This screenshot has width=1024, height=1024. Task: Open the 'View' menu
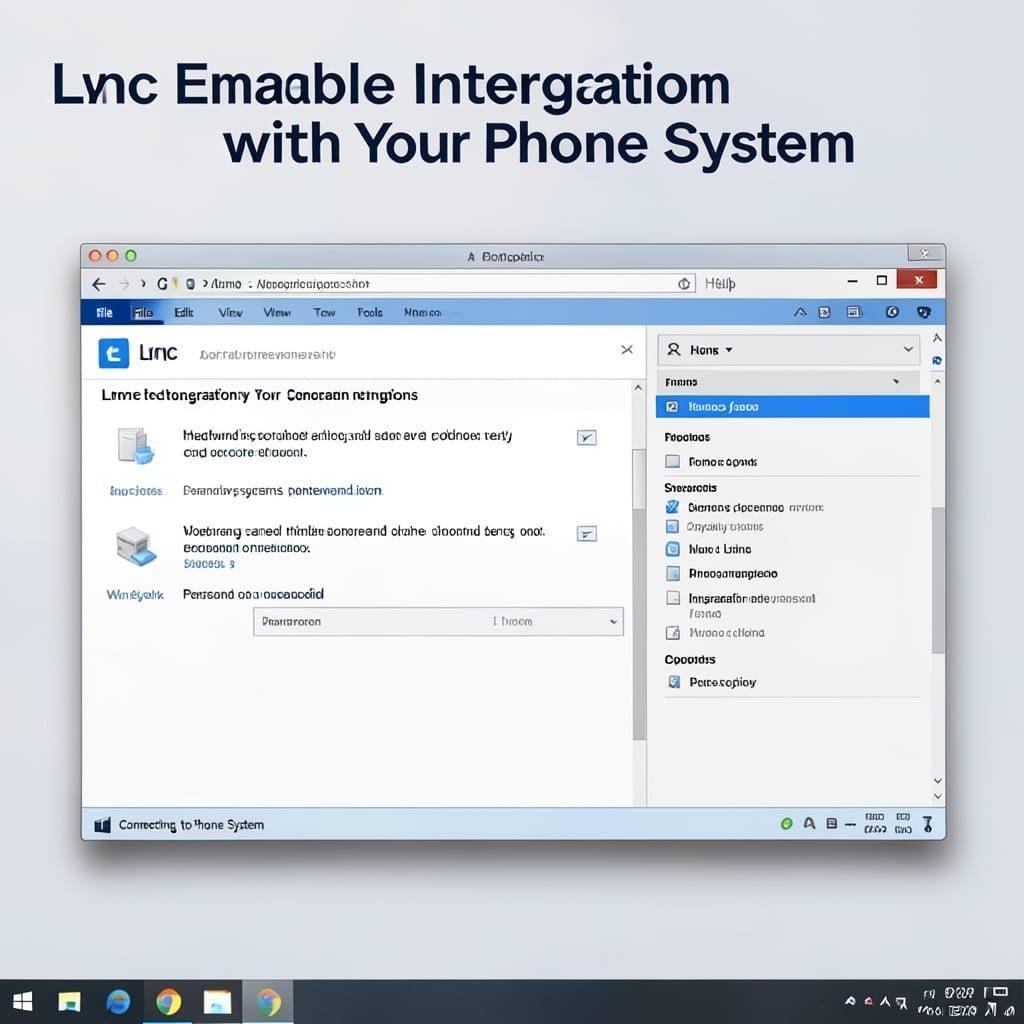coord(230,313)
